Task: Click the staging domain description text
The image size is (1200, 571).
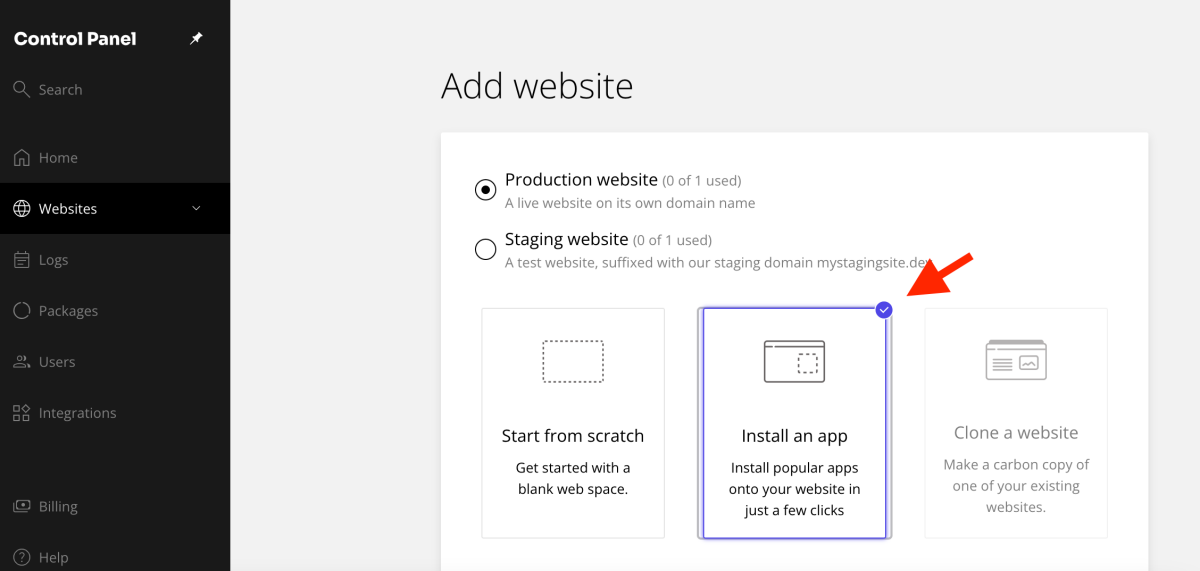Action: click(719, 263)
